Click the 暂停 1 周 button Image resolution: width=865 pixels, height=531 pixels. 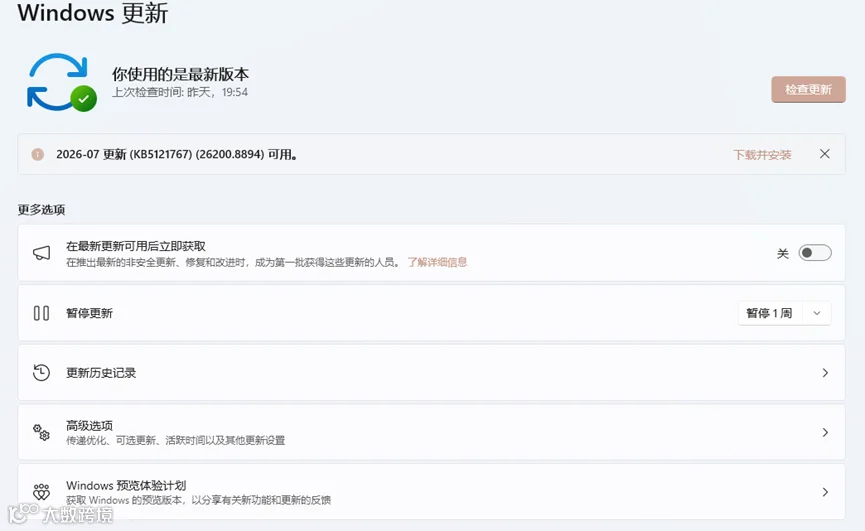point(770,313)
